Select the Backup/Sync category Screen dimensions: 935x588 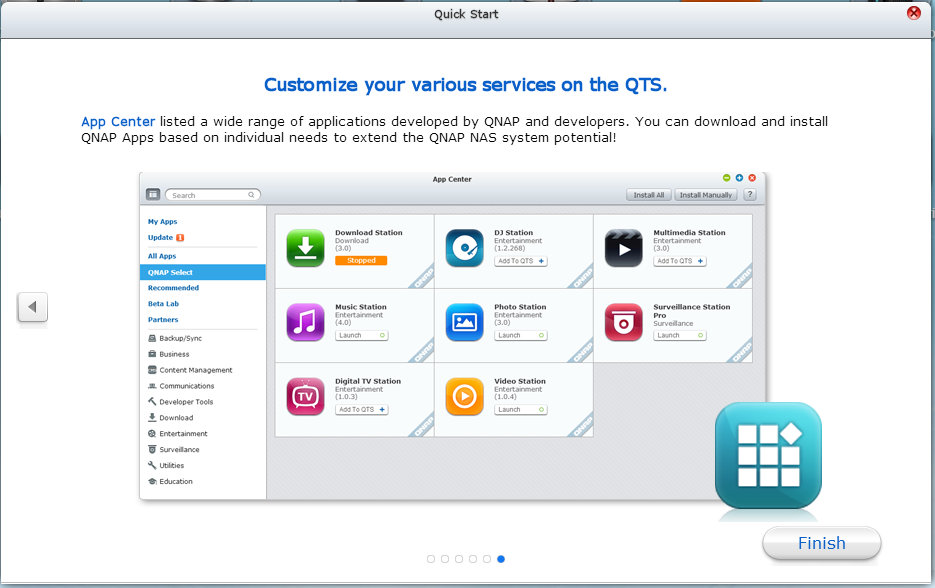point(175,338)
